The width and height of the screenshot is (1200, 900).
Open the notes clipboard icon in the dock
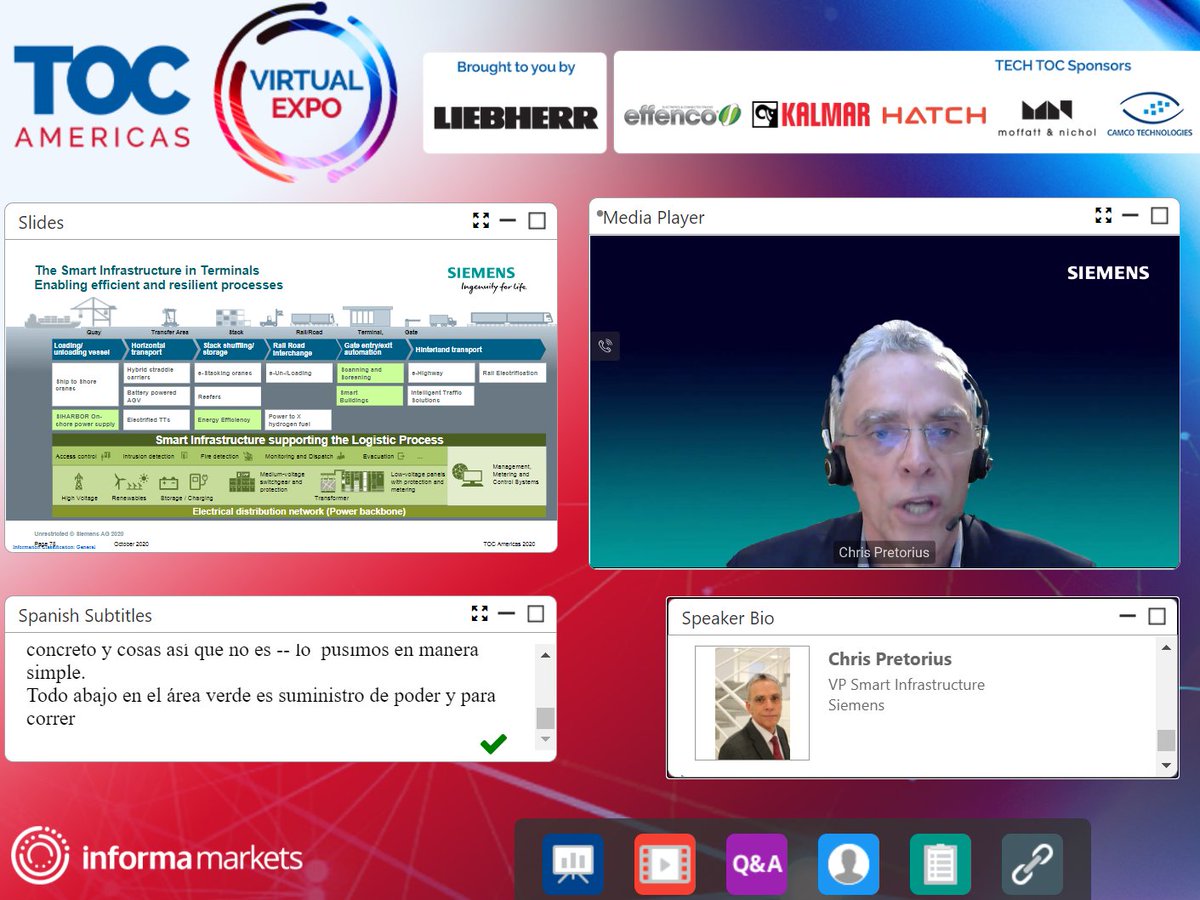[940, 863]
